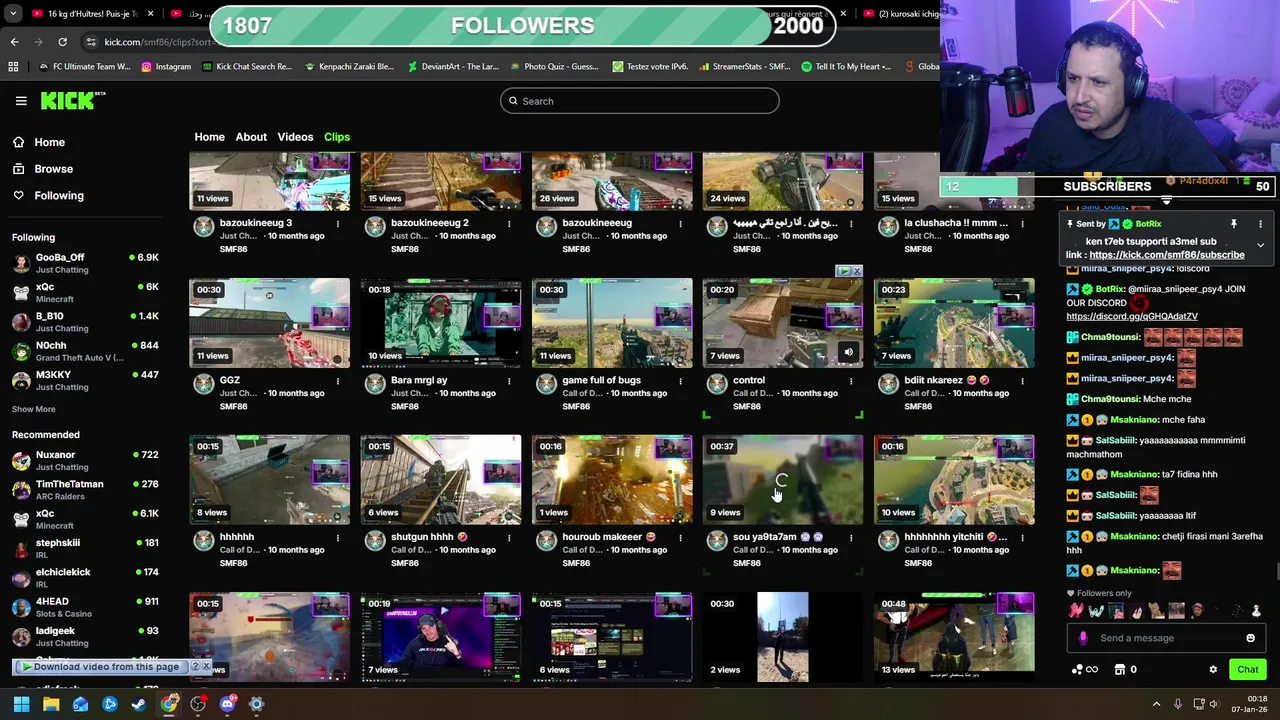Open the Kick shop storefront icon

click(x=1120, y=670)
